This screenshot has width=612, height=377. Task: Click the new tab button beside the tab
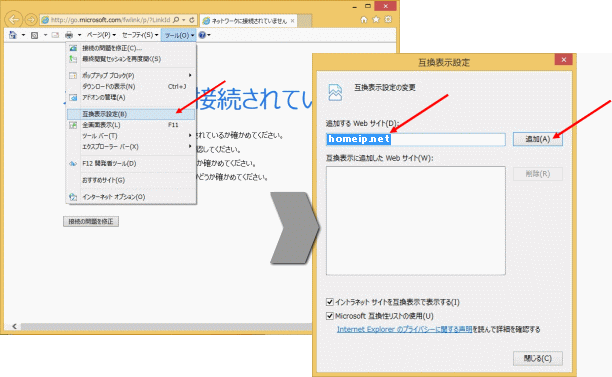(305, 20)
